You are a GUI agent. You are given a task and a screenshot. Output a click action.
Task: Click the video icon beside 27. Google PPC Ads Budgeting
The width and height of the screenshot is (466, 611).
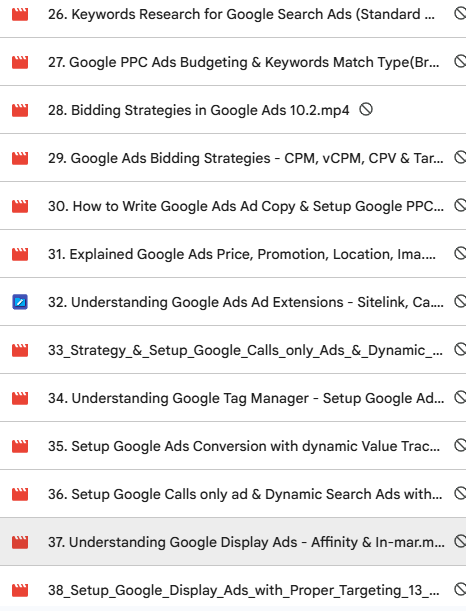coord(20,62)
